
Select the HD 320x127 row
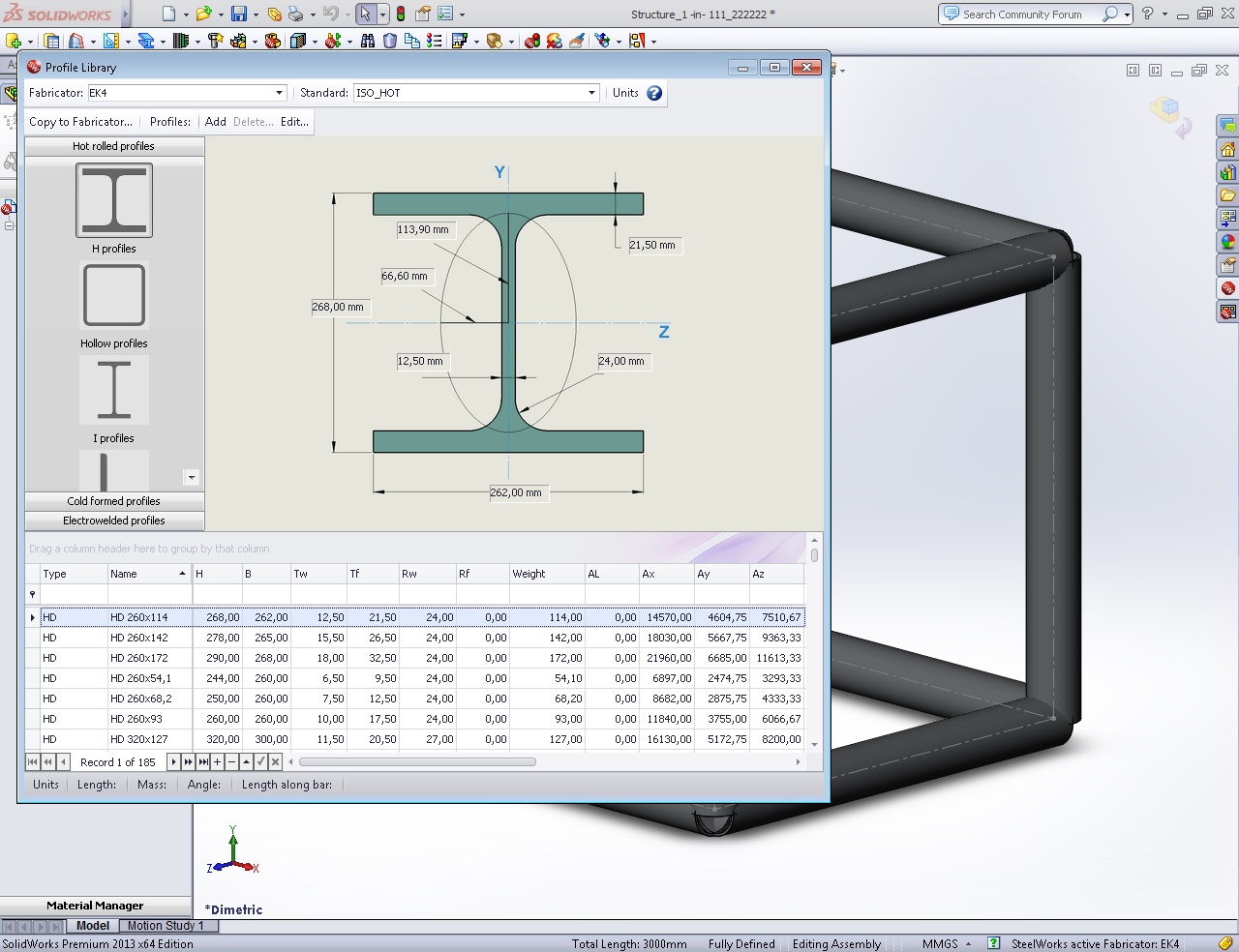tap(422, 739)
